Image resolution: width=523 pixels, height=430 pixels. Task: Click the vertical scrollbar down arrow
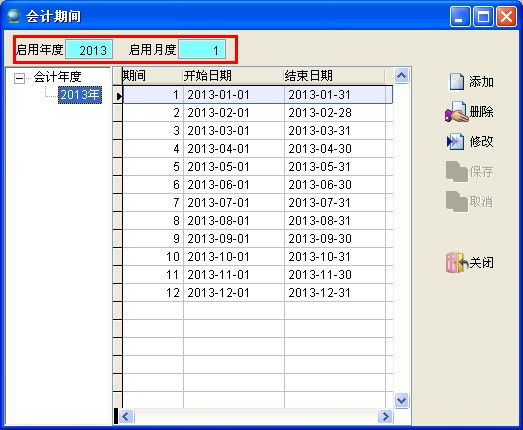pyautogui.click(x=401, y=400)
